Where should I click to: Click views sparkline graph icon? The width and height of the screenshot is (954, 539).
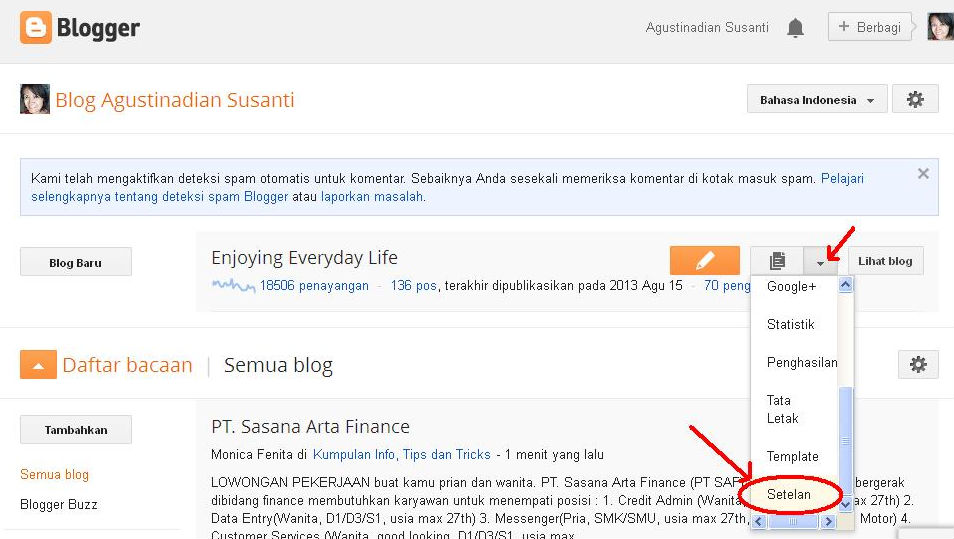[x=234, y=285]
